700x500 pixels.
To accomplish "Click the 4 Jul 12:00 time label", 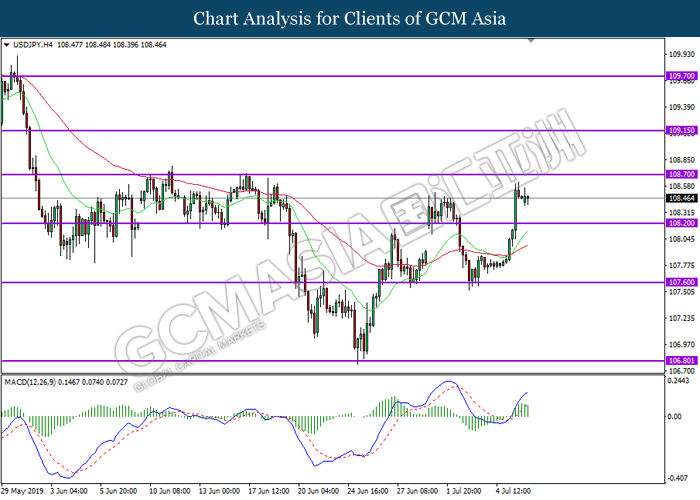I will point(513,491).
